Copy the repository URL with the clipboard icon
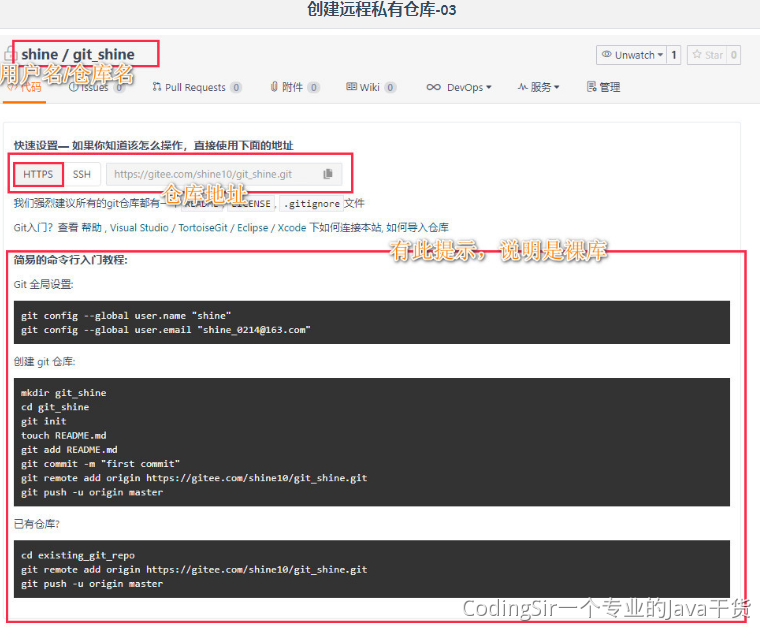The width and height of the screenshot is (760, 630). coord(328,174)
